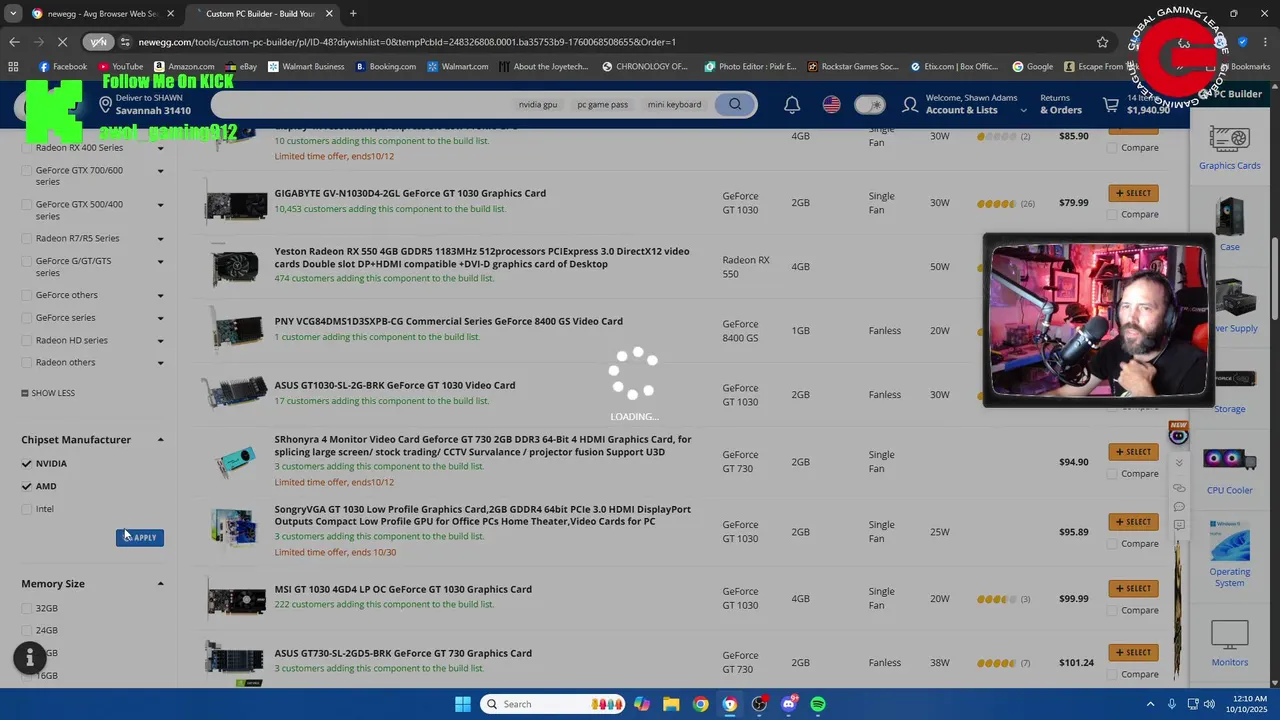The image size is (1280, 720).
Task: Click the browser address bar URL
Action: 407,42
